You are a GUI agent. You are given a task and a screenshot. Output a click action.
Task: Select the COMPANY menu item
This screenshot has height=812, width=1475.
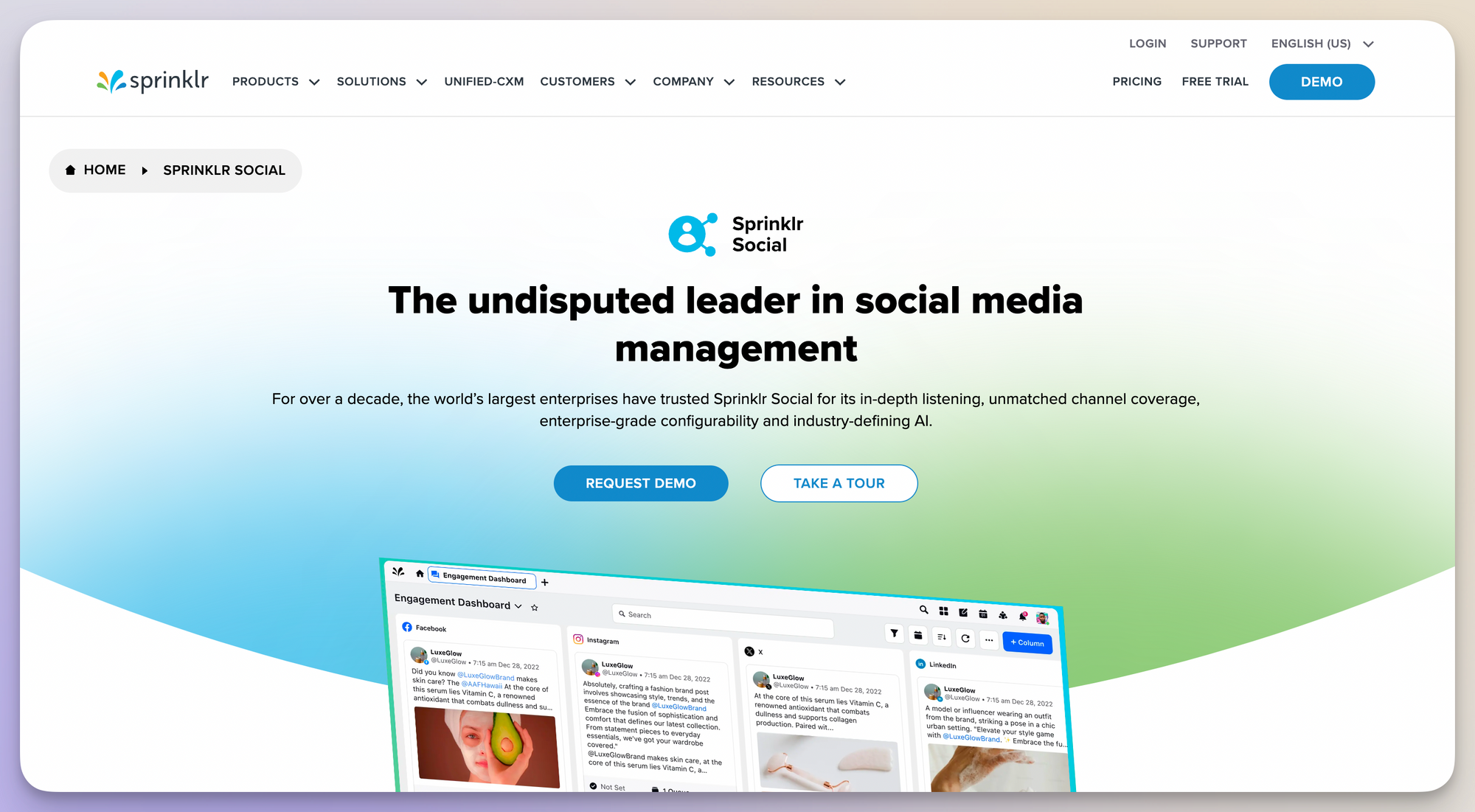point(693,82)
